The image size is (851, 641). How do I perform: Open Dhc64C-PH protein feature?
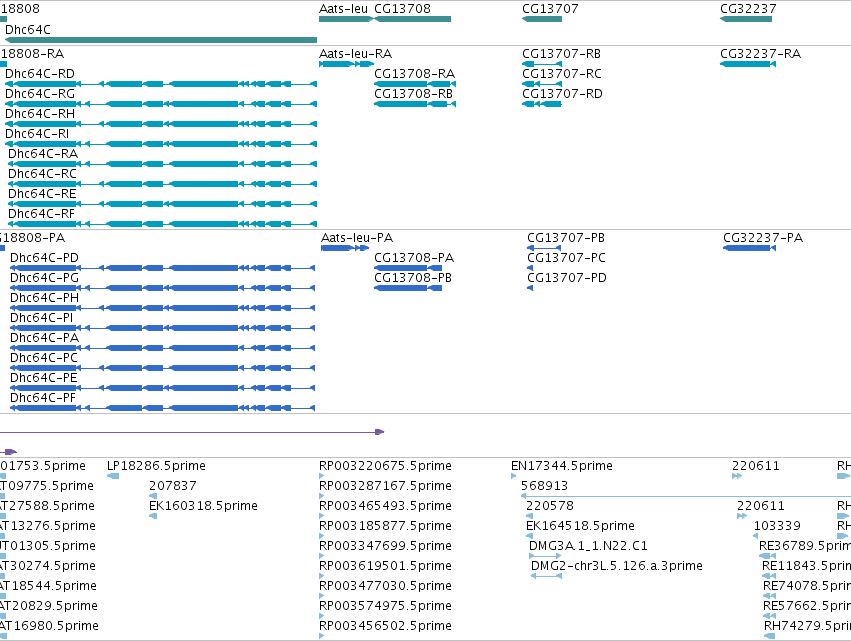point(162,308)
